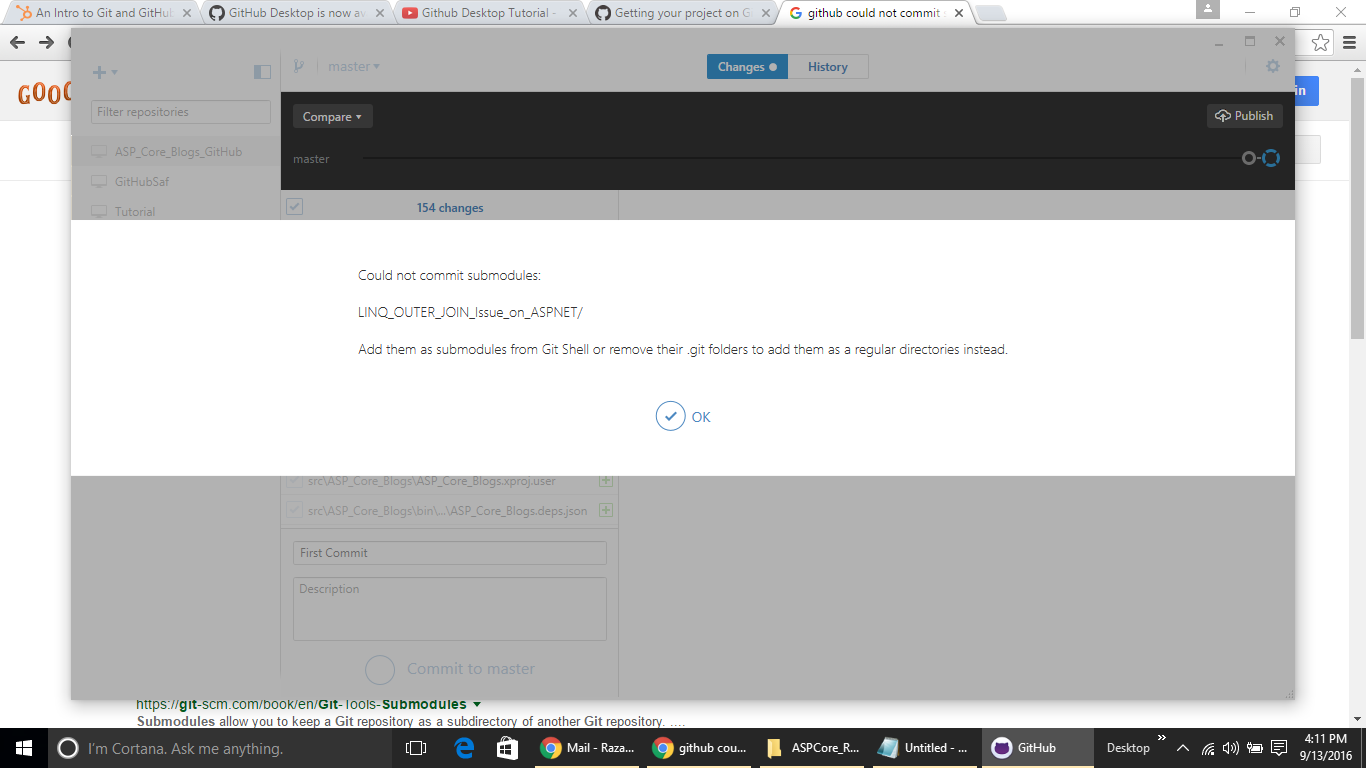Screen dimensions: 1366x768
Task: Click the Publish button
Action: pos(1244,116)
